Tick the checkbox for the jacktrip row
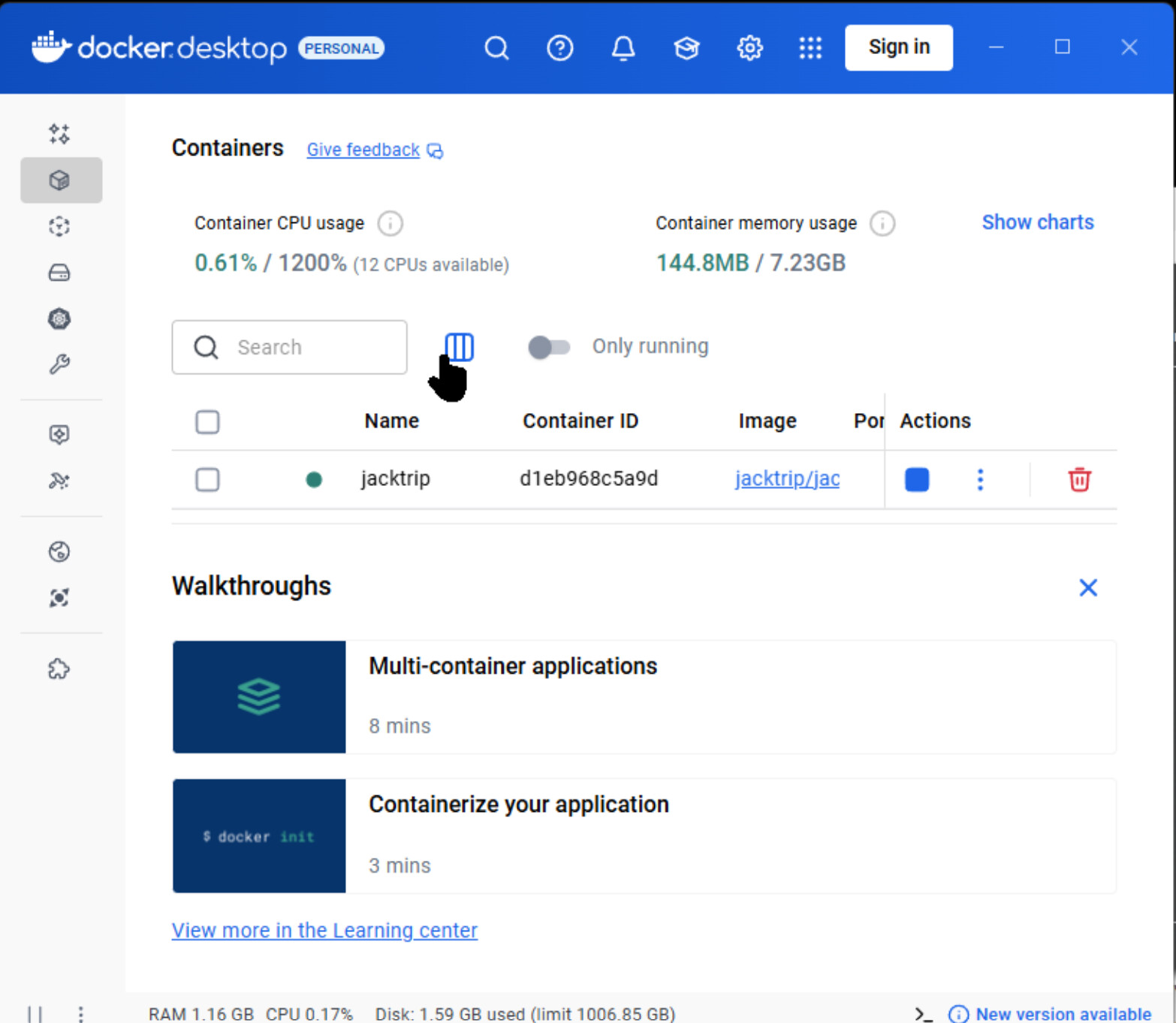The image size is (1176, 1023). [207, 479]
